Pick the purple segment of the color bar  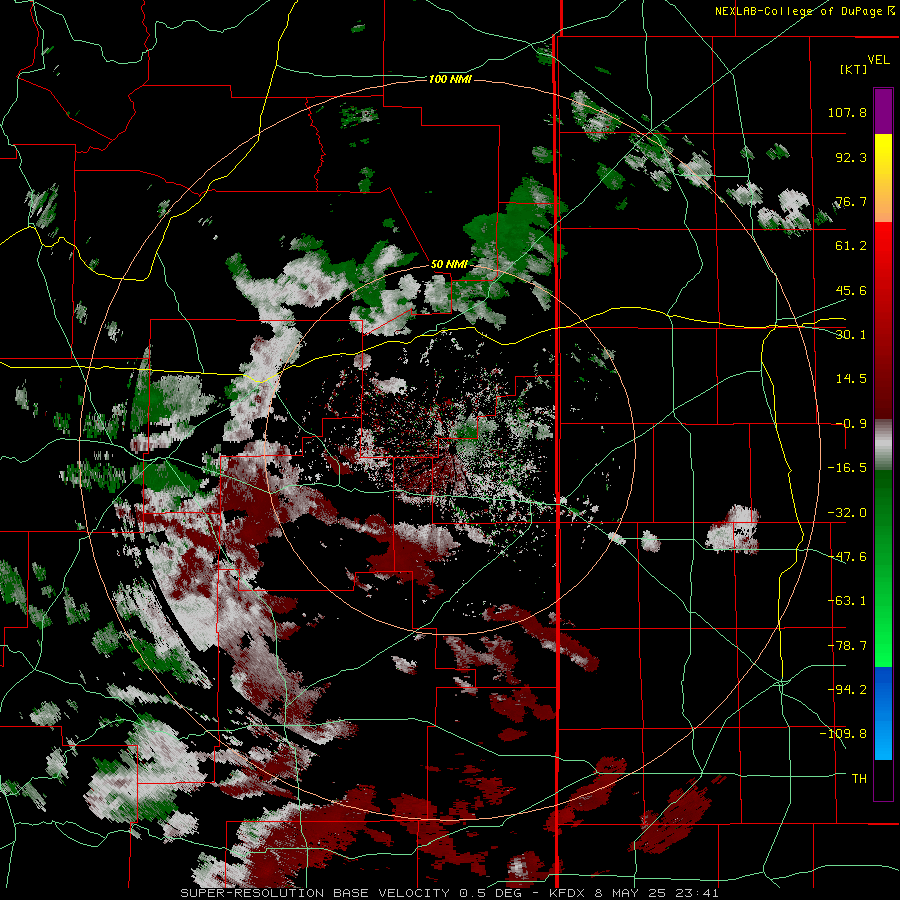[883, 111]
